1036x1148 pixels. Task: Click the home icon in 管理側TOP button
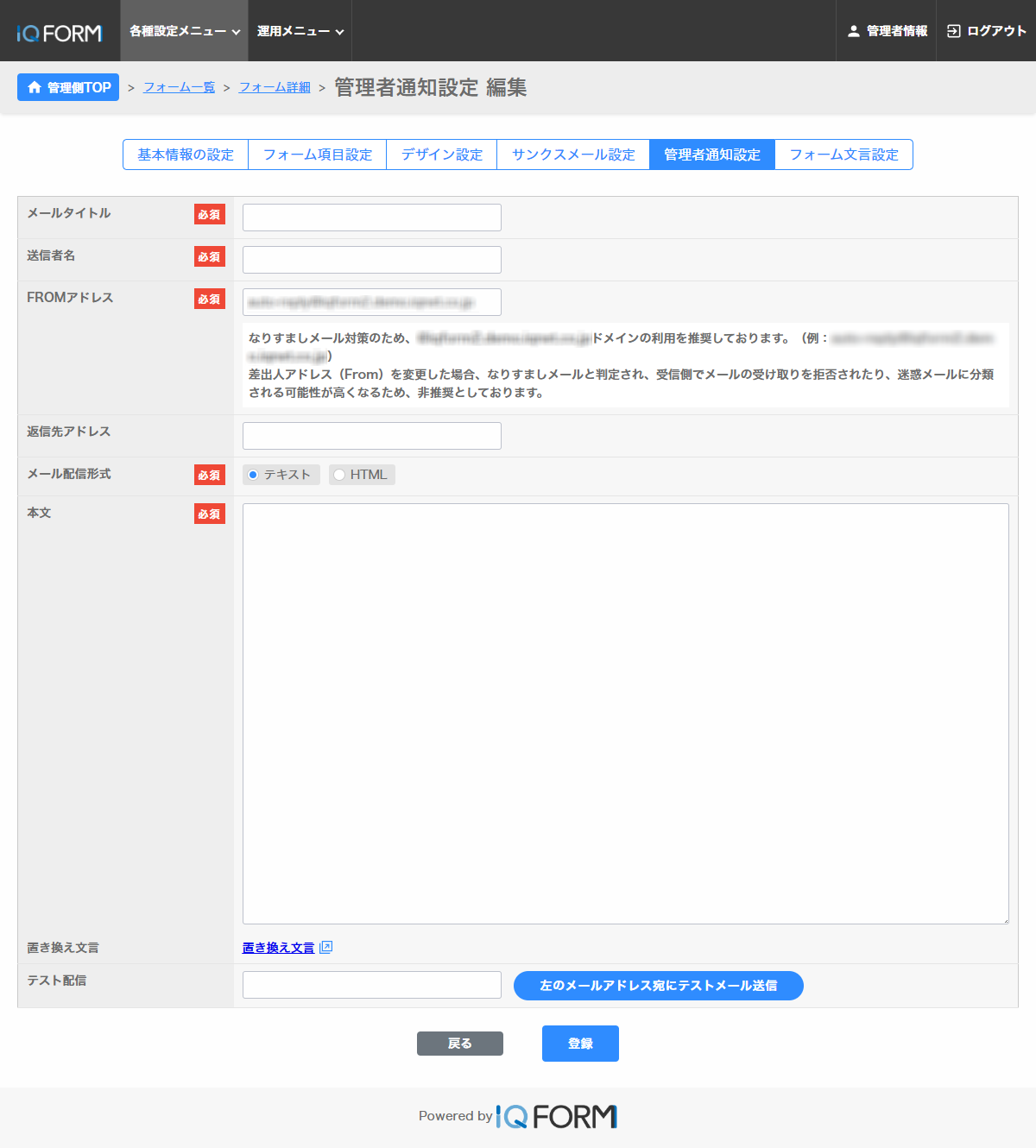click(35, 87)
